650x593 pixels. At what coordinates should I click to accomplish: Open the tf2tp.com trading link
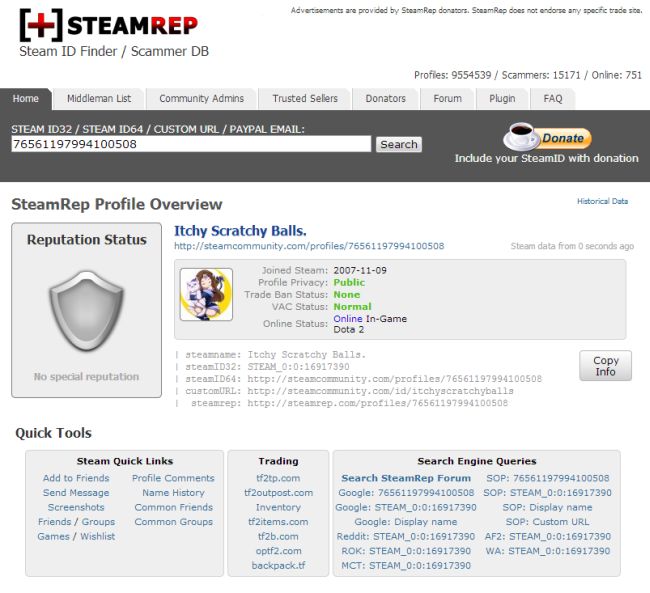[278, 478]
